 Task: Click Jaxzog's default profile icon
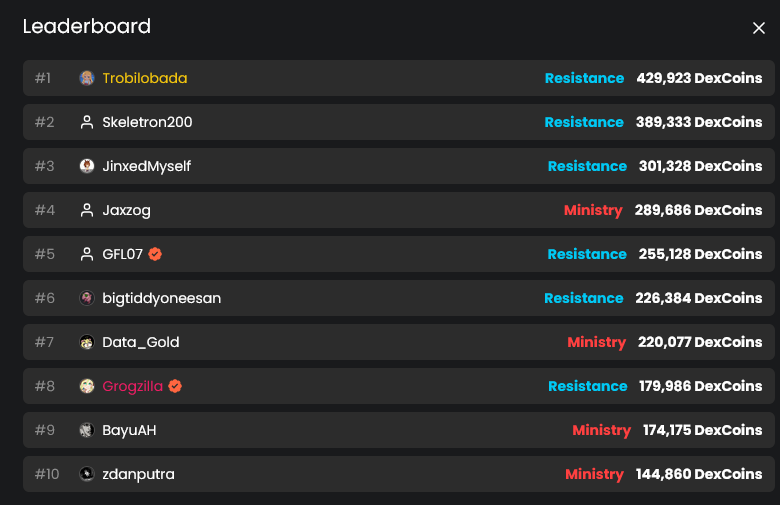tap(87, 210)
